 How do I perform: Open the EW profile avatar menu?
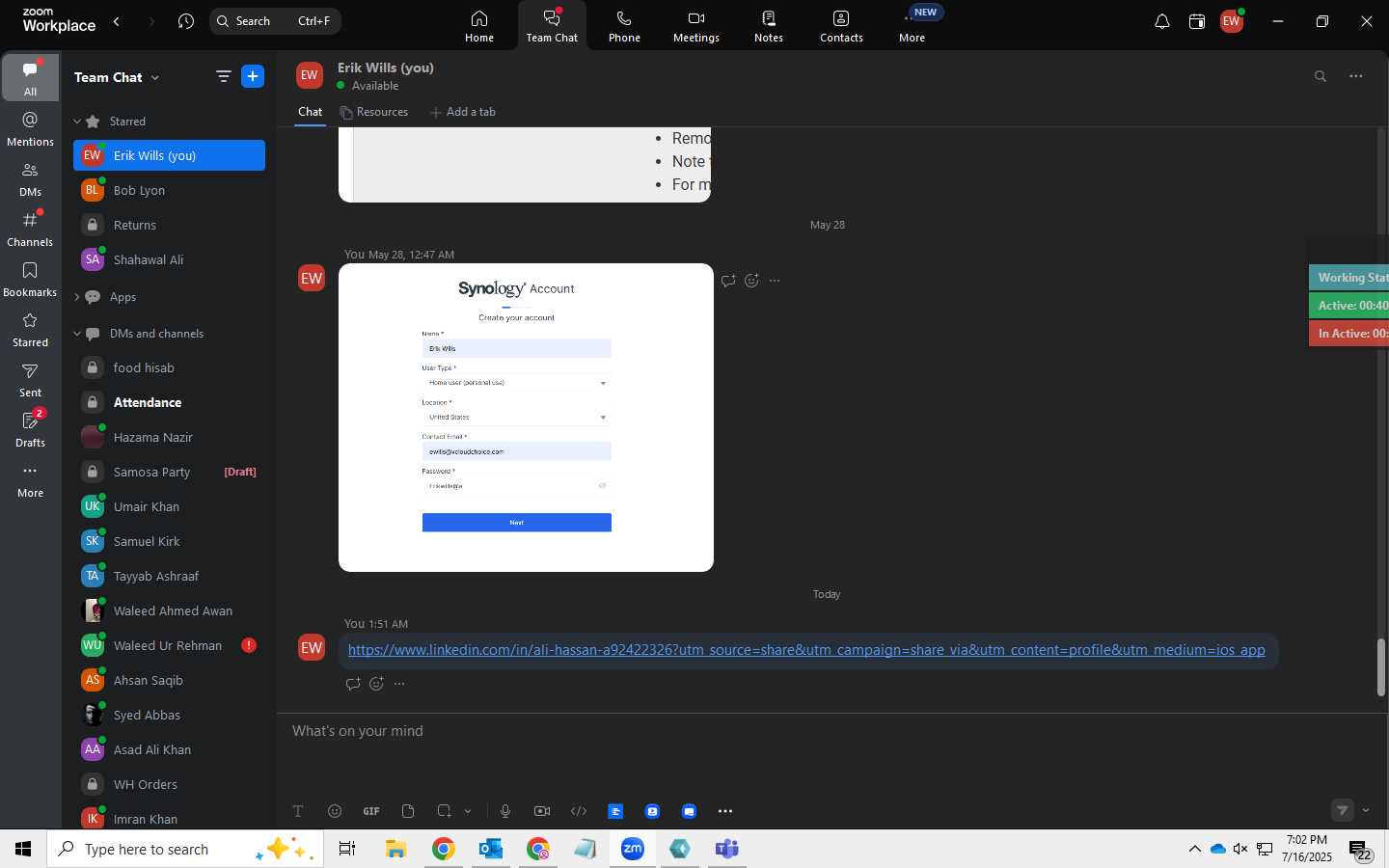pyautogui.click(x=1232, y=21)
